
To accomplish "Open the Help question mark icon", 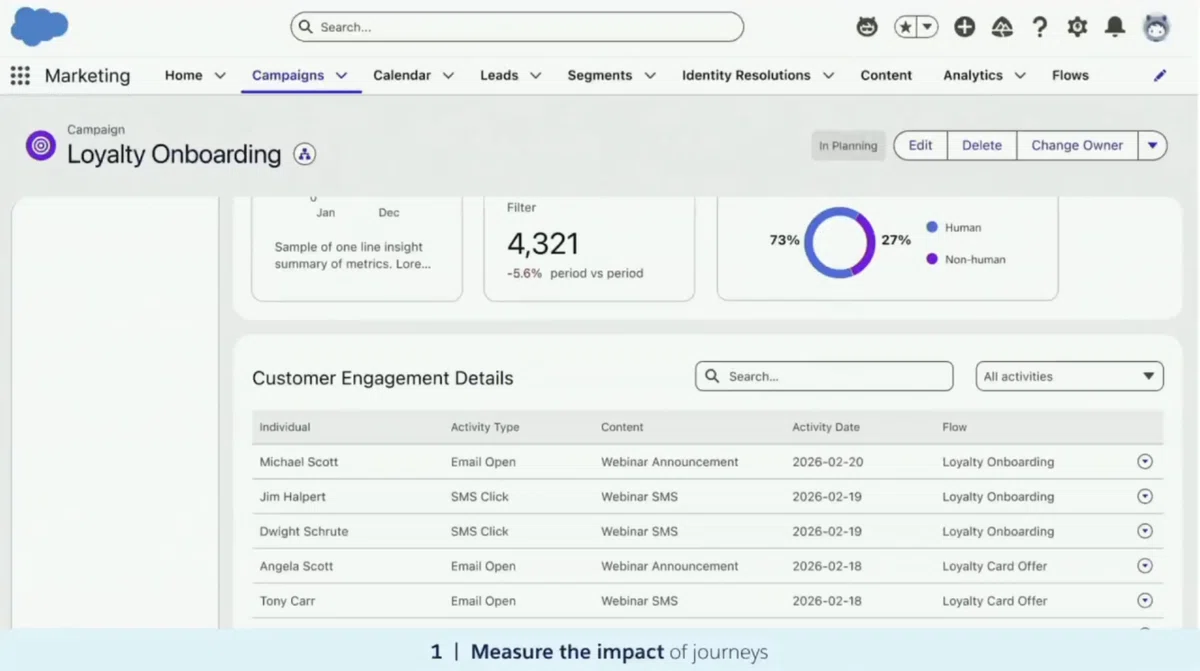I will tap(1040, 27).
